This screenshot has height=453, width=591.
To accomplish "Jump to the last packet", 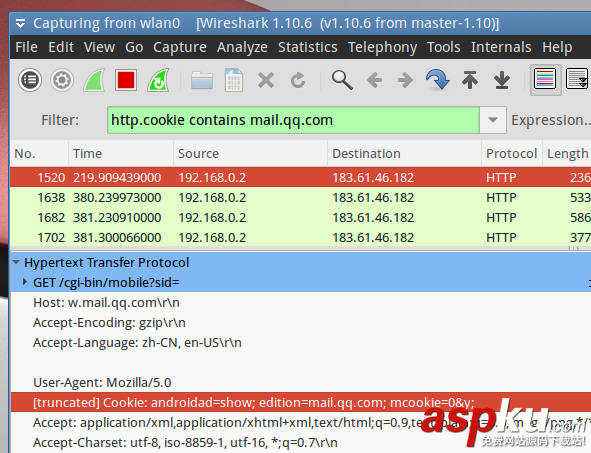I will [x=502, y=80].
